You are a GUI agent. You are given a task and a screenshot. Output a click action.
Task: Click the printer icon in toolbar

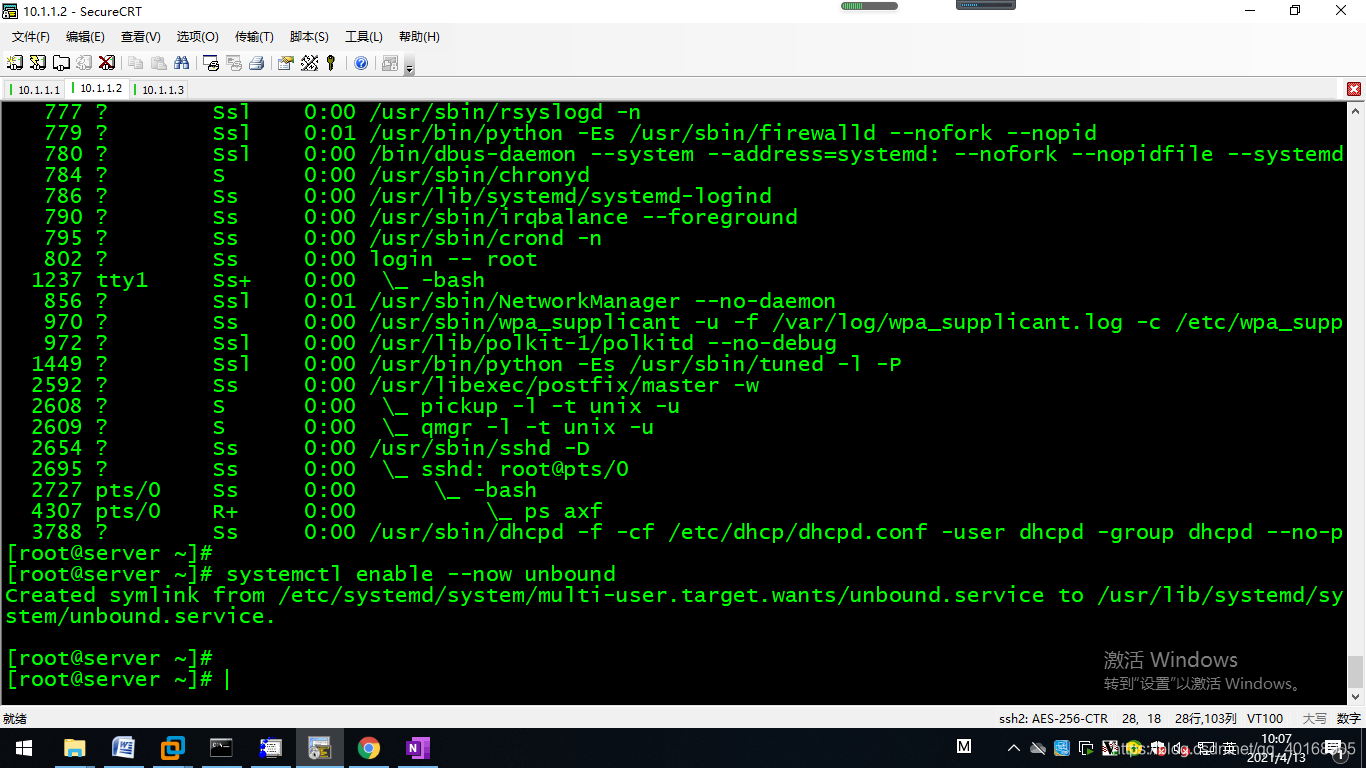pos(257,63)
